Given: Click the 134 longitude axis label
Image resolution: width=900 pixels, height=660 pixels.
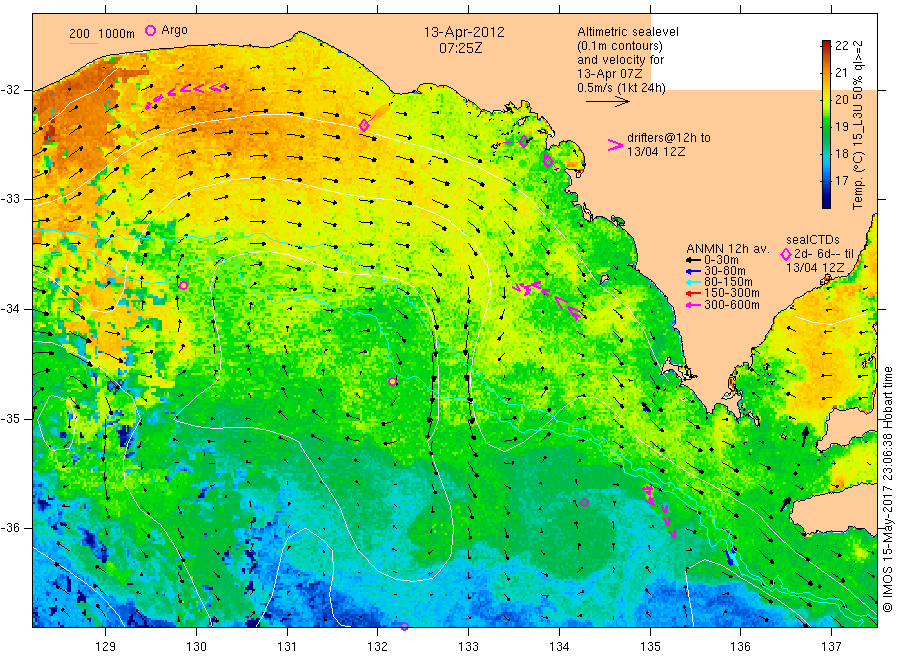Looking at the screenshot, I should click(559, 646).
